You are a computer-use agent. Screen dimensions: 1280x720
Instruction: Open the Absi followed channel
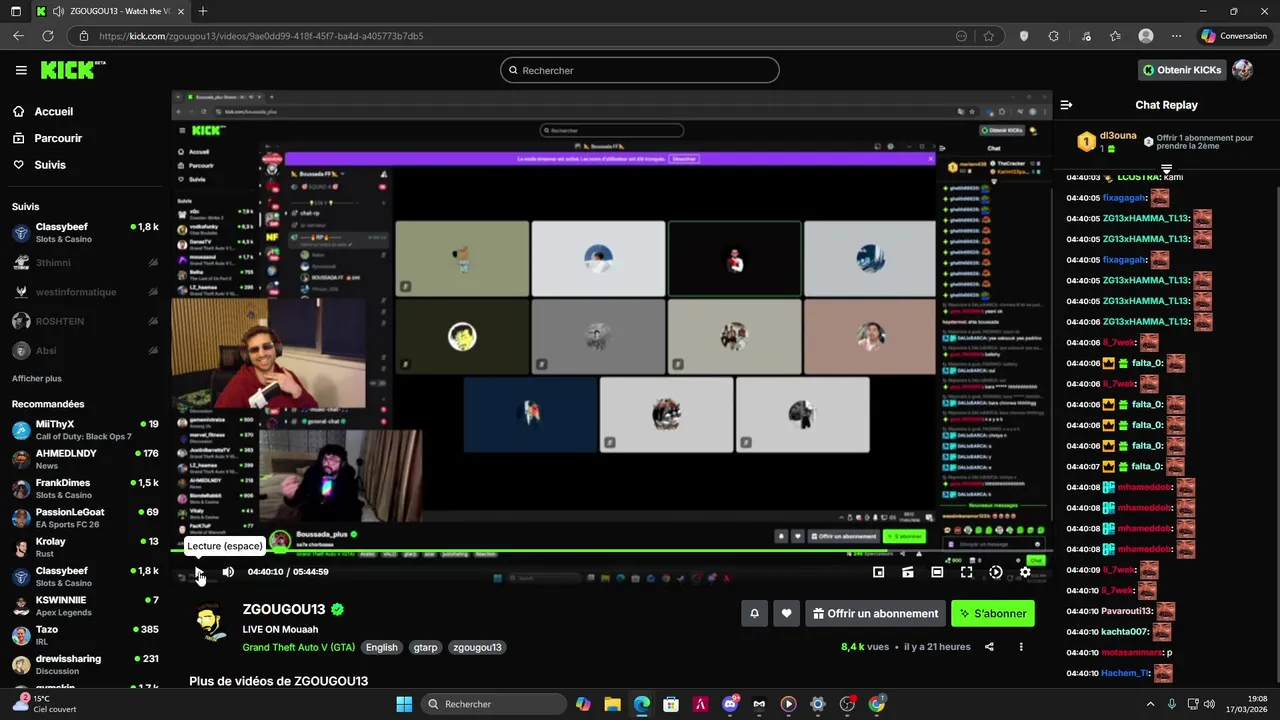(85, 351)
